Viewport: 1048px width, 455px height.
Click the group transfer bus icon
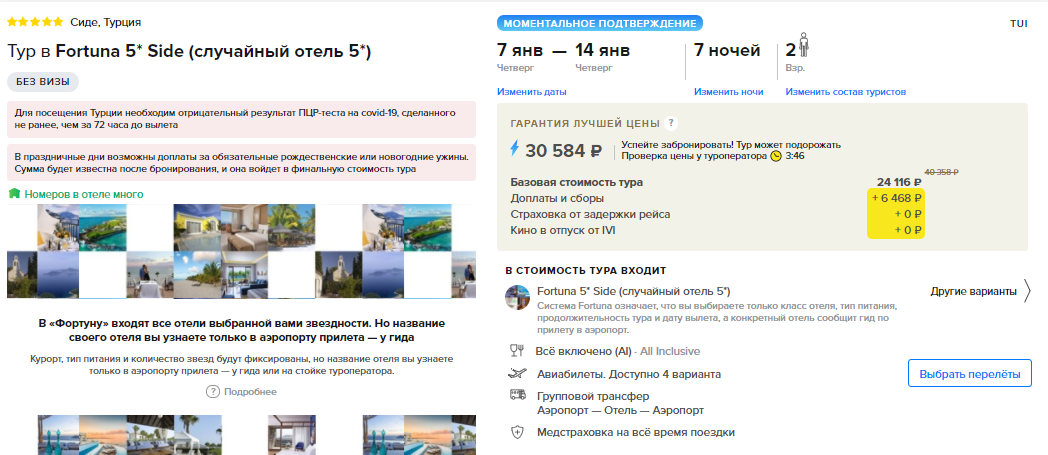pyautogui.click(x=517, y=395)
